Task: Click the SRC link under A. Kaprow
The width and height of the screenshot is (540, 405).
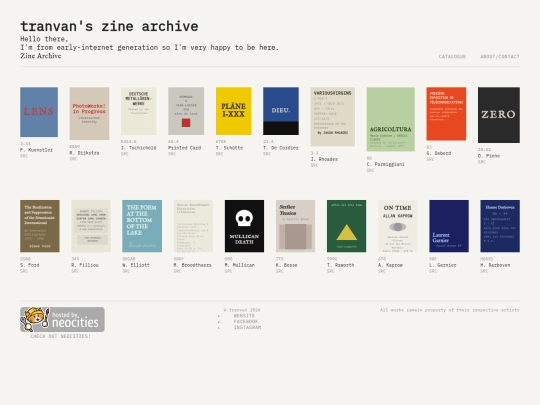Action: click(x=382, y=271)
